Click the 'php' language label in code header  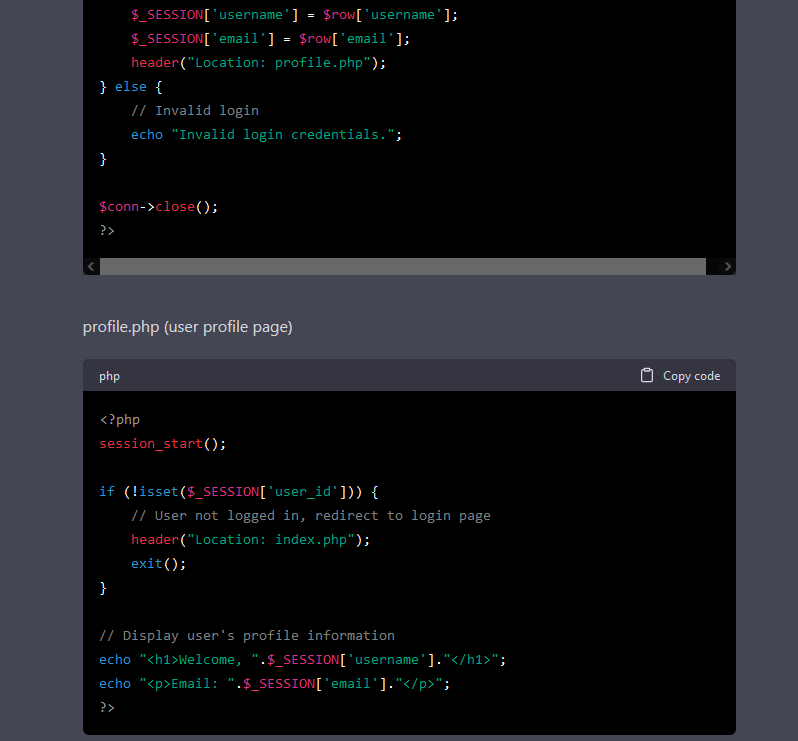[x=109, y=376]
